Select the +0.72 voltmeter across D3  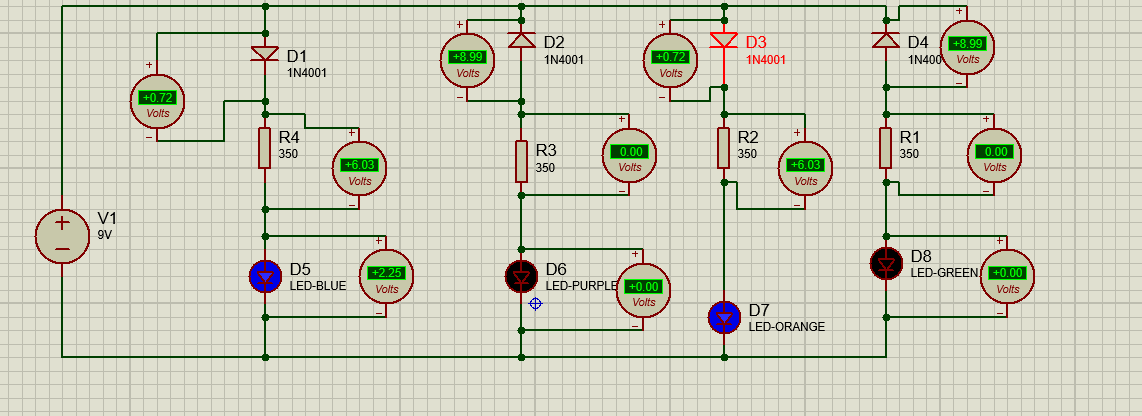(670, 59)
